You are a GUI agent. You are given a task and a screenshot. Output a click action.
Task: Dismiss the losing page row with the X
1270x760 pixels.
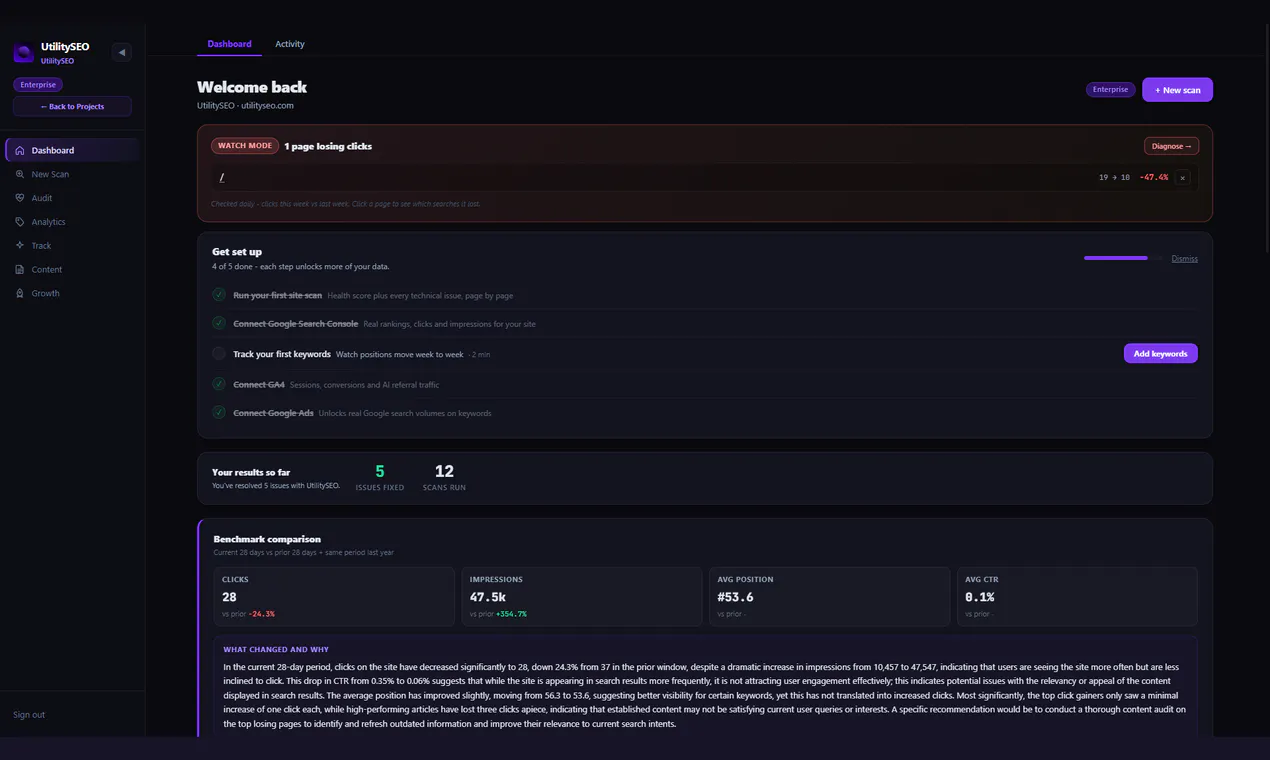pos(1182,178)
